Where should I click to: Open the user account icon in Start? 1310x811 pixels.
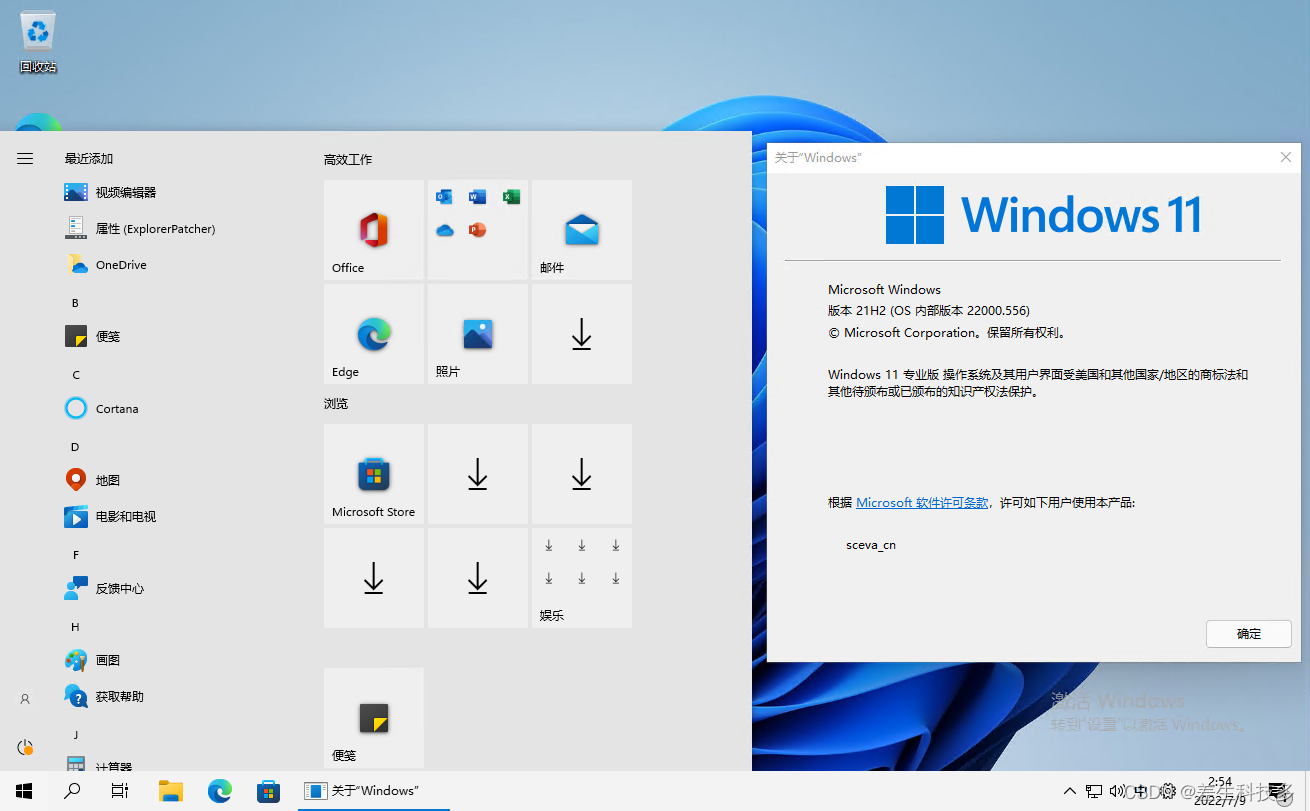coord(25,699)
